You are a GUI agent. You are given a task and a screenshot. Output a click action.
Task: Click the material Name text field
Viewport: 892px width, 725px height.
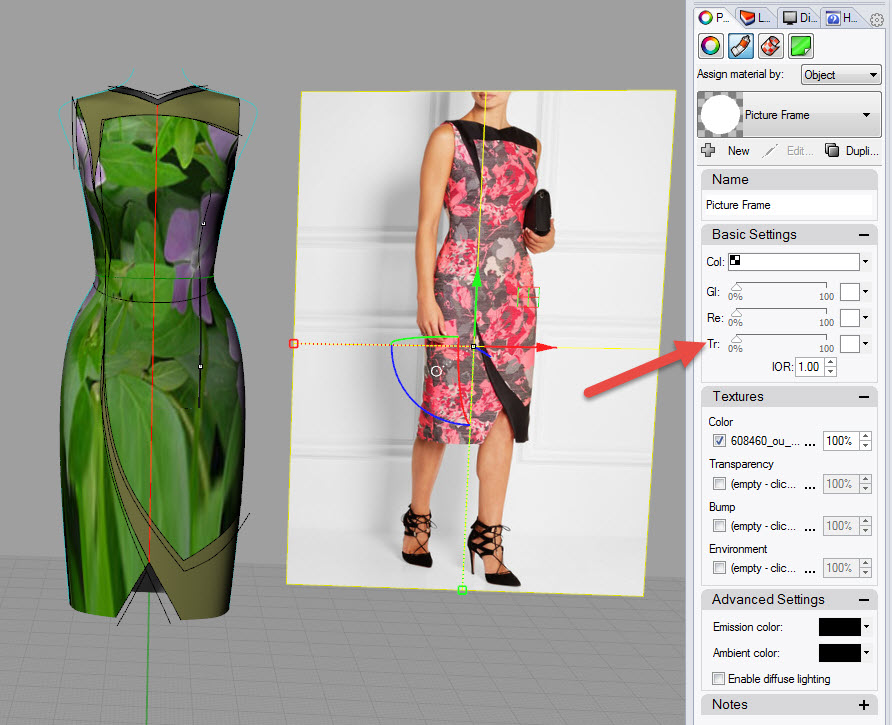(x=788, y=205)
